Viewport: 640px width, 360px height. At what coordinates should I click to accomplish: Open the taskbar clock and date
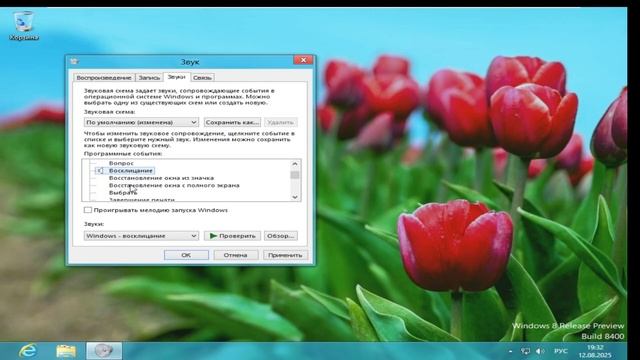coord(595,351)
